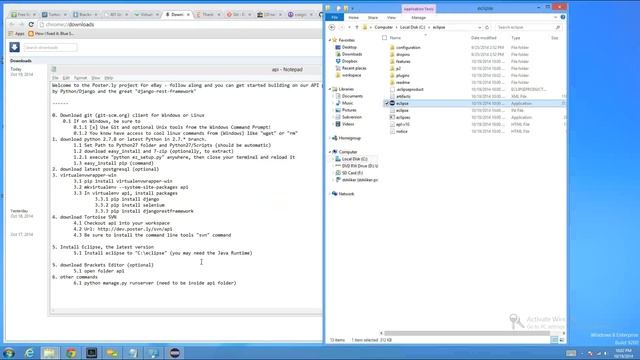
Task: Expand the Homegroup node
Action: point(330,138)
